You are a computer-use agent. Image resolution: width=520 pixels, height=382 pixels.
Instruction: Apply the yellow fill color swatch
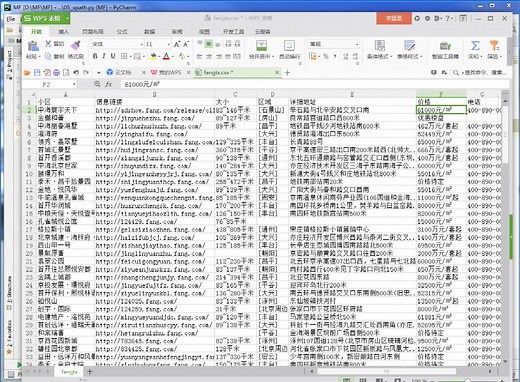click(x=153, y=56)
